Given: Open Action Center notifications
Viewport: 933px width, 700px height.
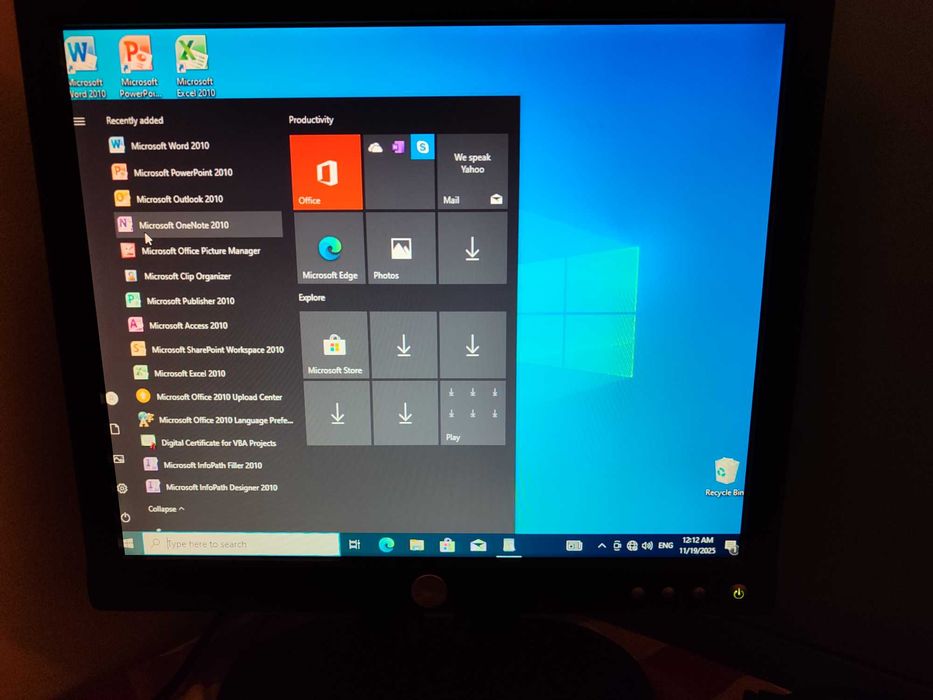Looking at the screenshot, I should tap(731, 546).
